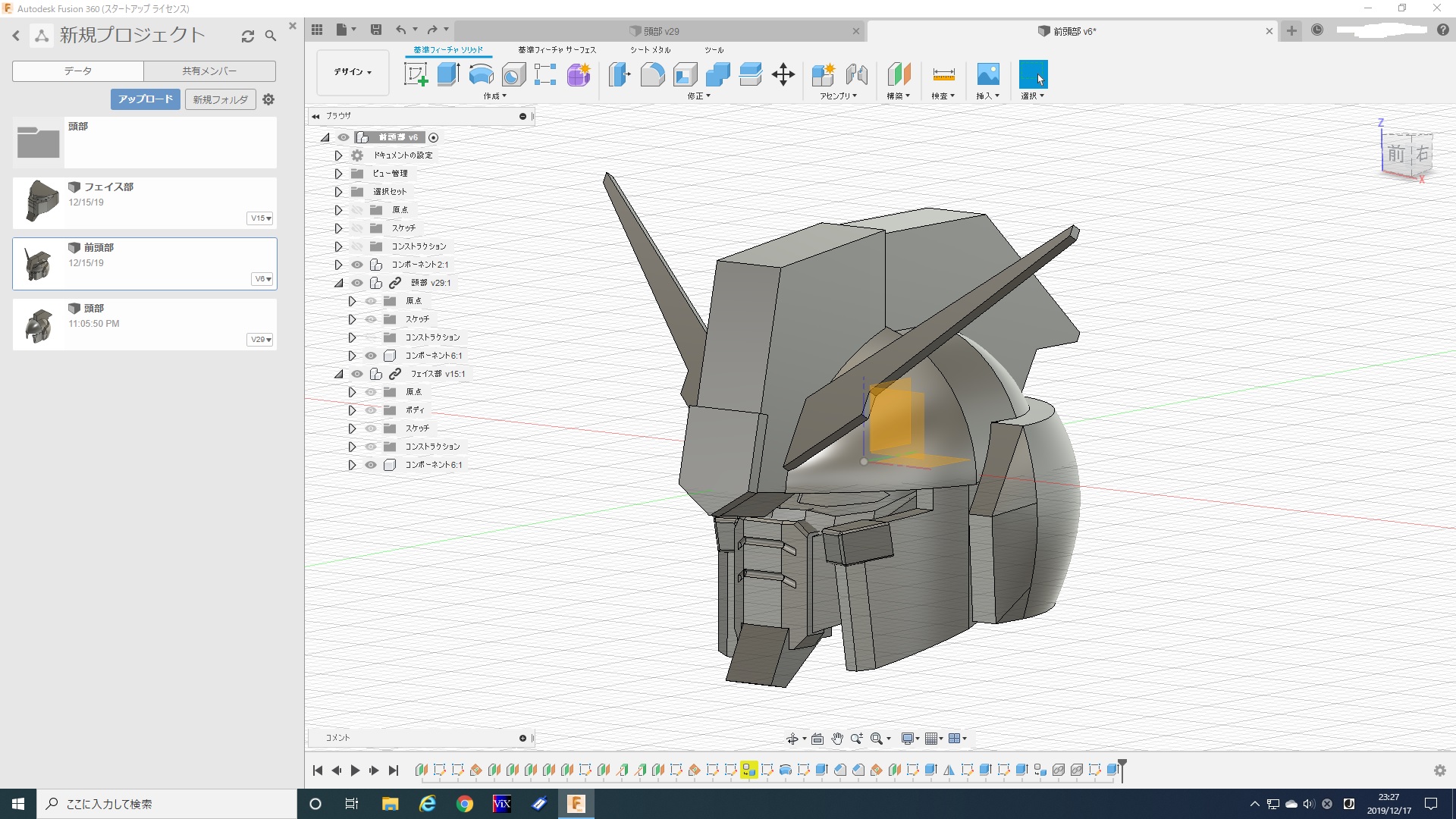
Task: Click the アップロード button
Action: point(146,99)
